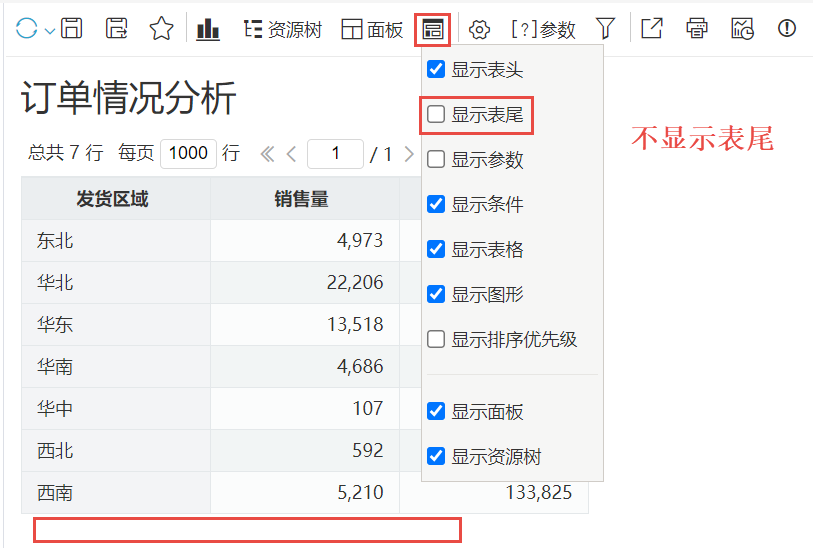Check the 显示排序优先级 checkbox
The width and height of the screenshot is (813, 548).
[436, 340]
